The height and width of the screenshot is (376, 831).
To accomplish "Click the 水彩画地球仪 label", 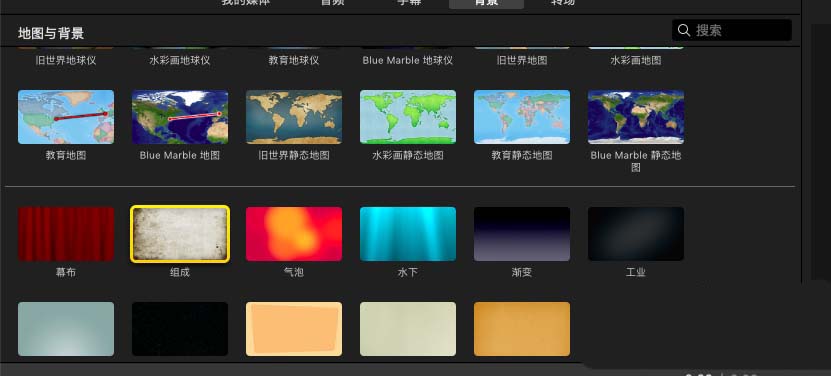I will point(180,60).
